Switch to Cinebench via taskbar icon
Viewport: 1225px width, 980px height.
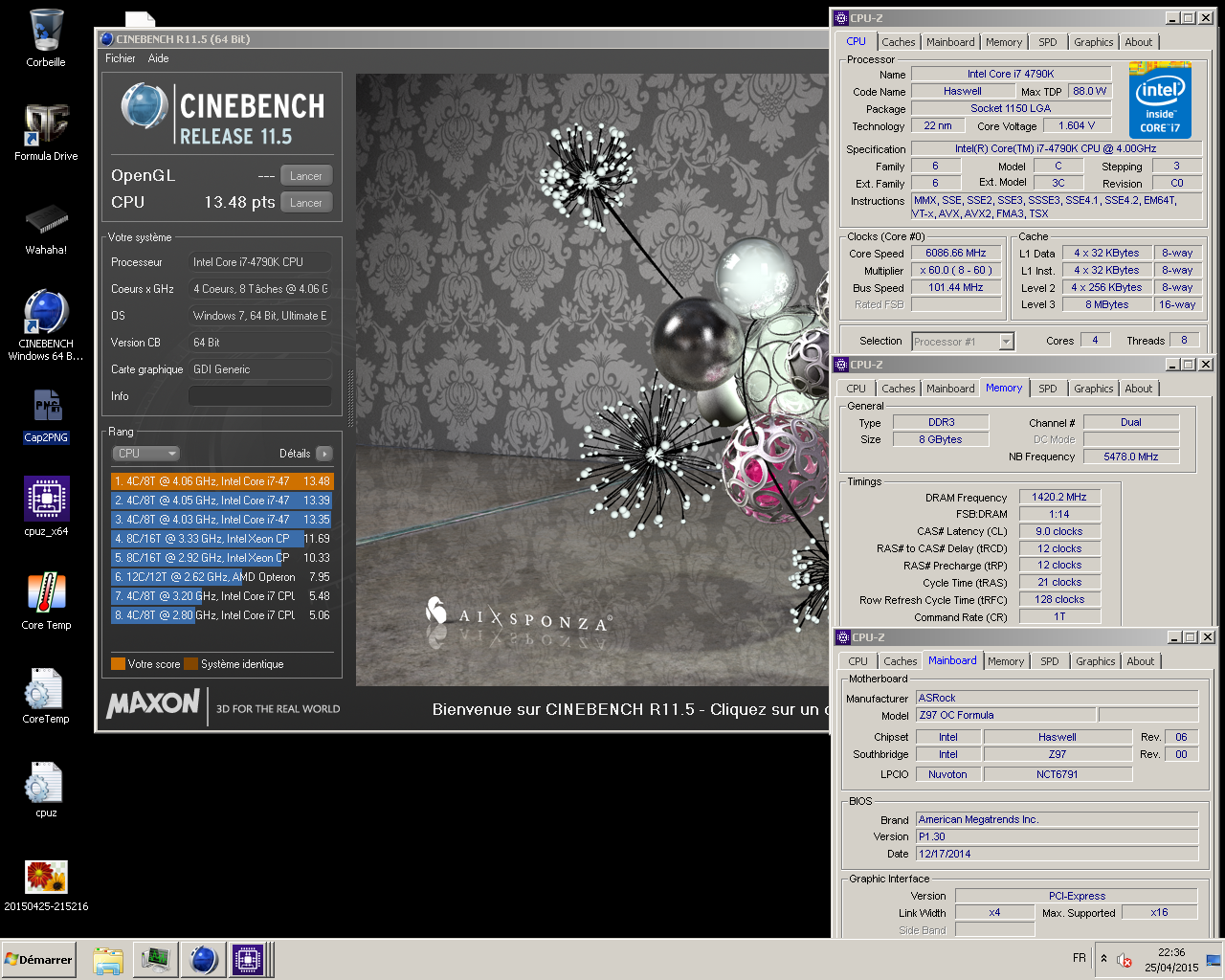[x=202, y=959]
